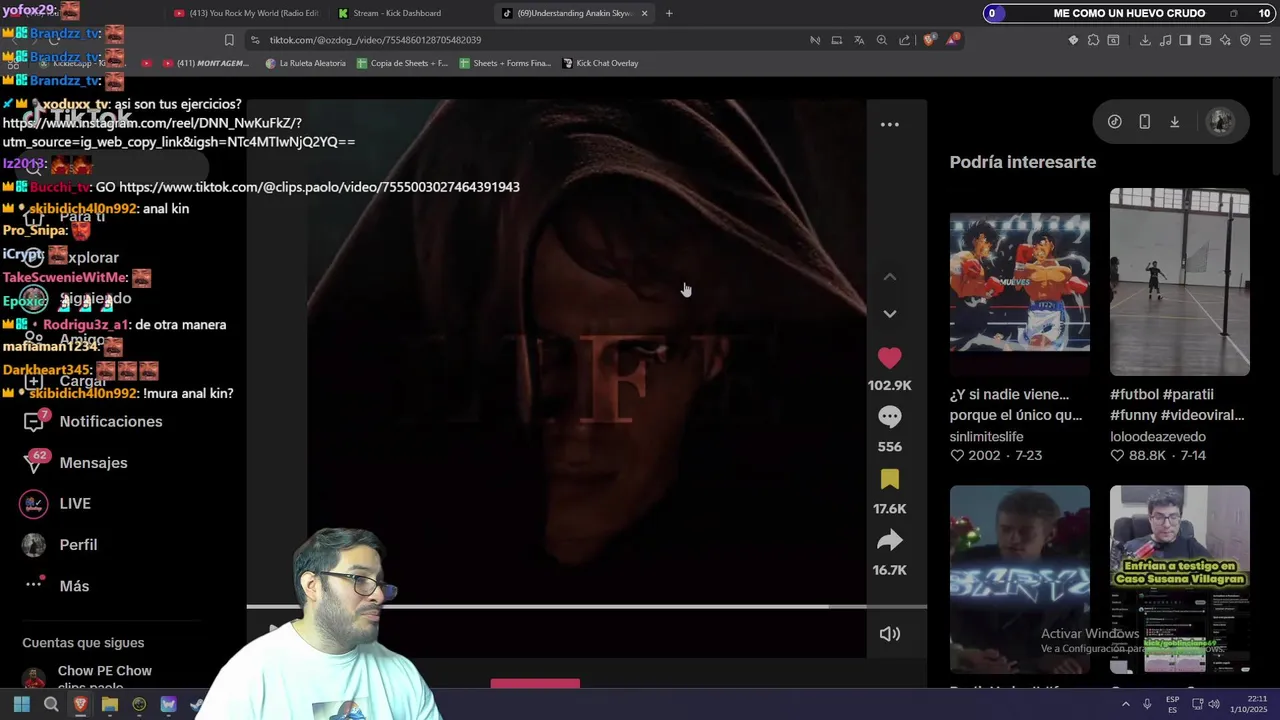Click the loloodeazevedo author link

click(1158, 437)
